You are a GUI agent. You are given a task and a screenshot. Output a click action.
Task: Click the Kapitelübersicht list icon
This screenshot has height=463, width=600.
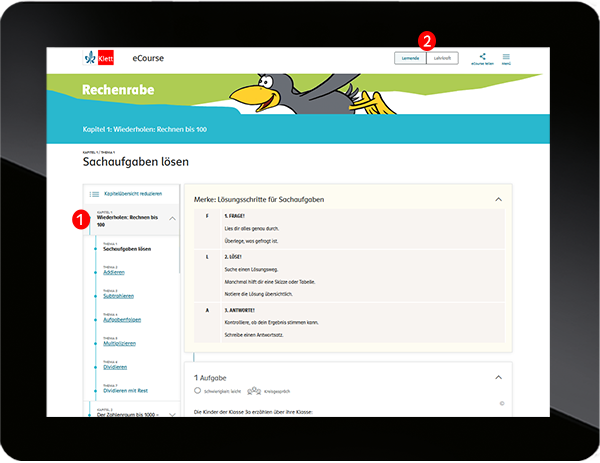tap(94, 194)
